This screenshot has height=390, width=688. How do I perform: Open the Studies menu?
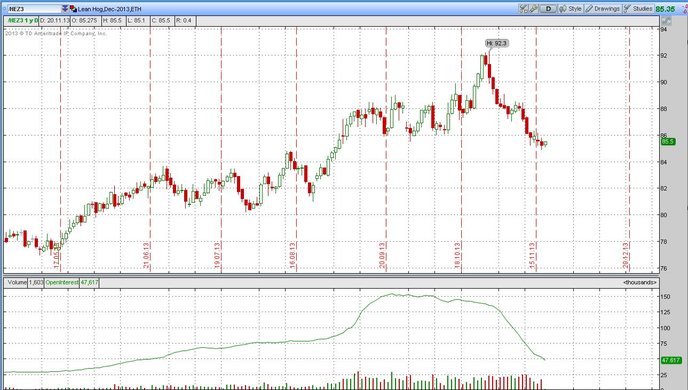point(638,9)
